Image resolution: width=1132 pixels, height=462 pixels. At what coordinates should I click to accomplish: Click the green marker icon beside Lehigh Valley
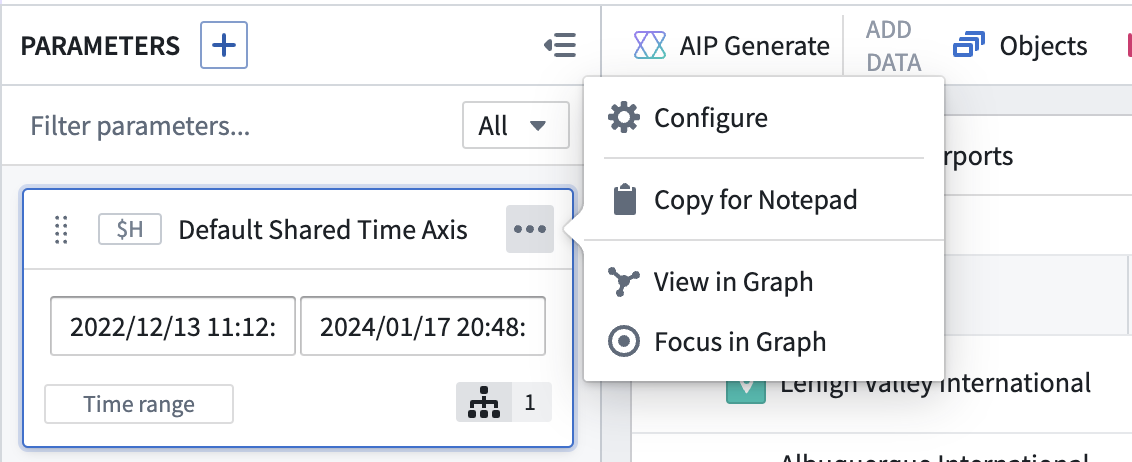[x=746, y=390]
